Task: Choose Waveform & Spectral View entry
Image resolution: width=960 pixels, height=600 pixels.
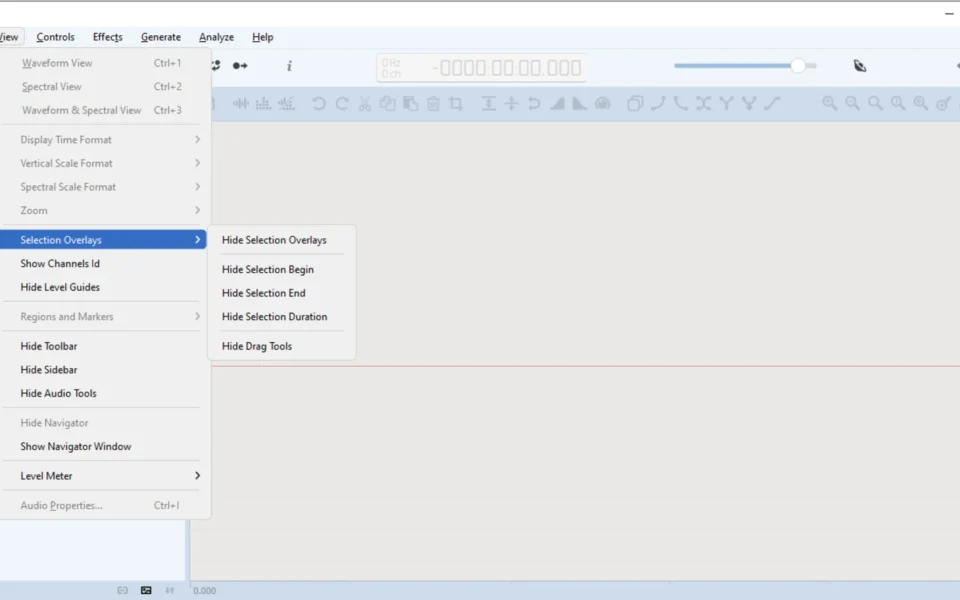Action: pos(103,110)
